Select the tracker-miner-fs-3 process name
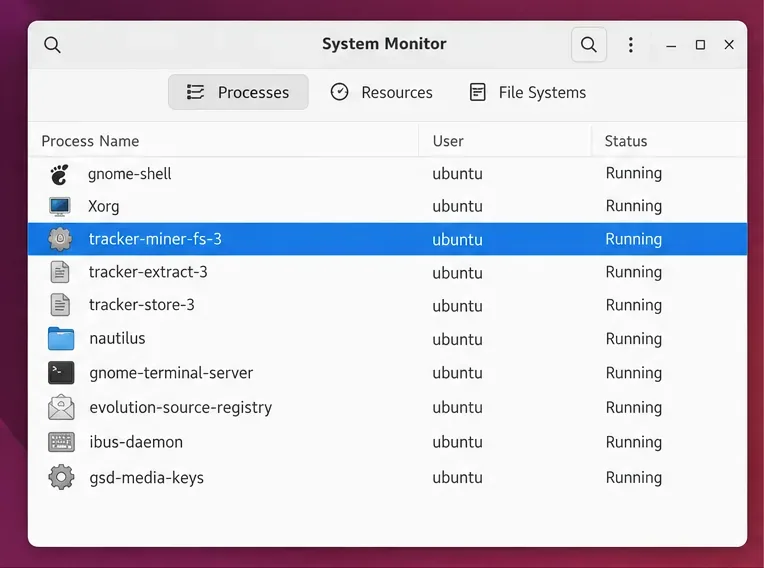Viewport: 764px width, 568px height. (x=155, y=239)
